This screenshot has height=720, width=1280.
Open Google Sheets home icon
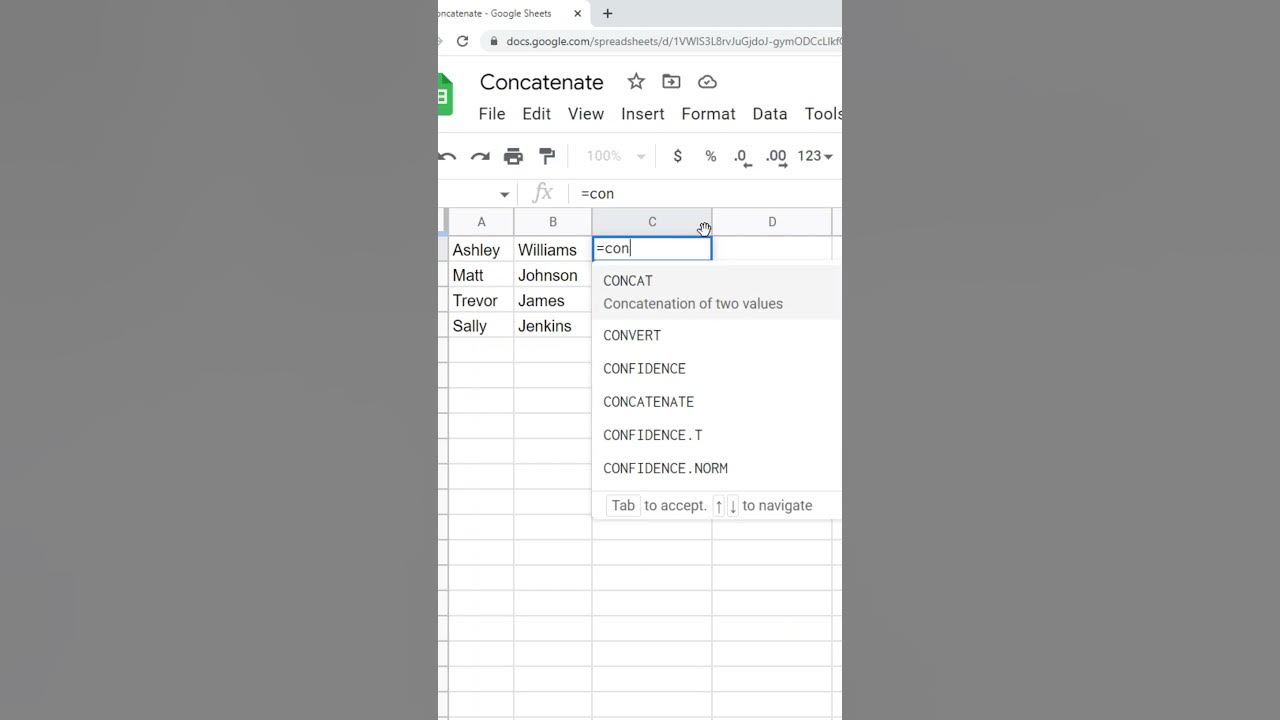click(445, 96)
